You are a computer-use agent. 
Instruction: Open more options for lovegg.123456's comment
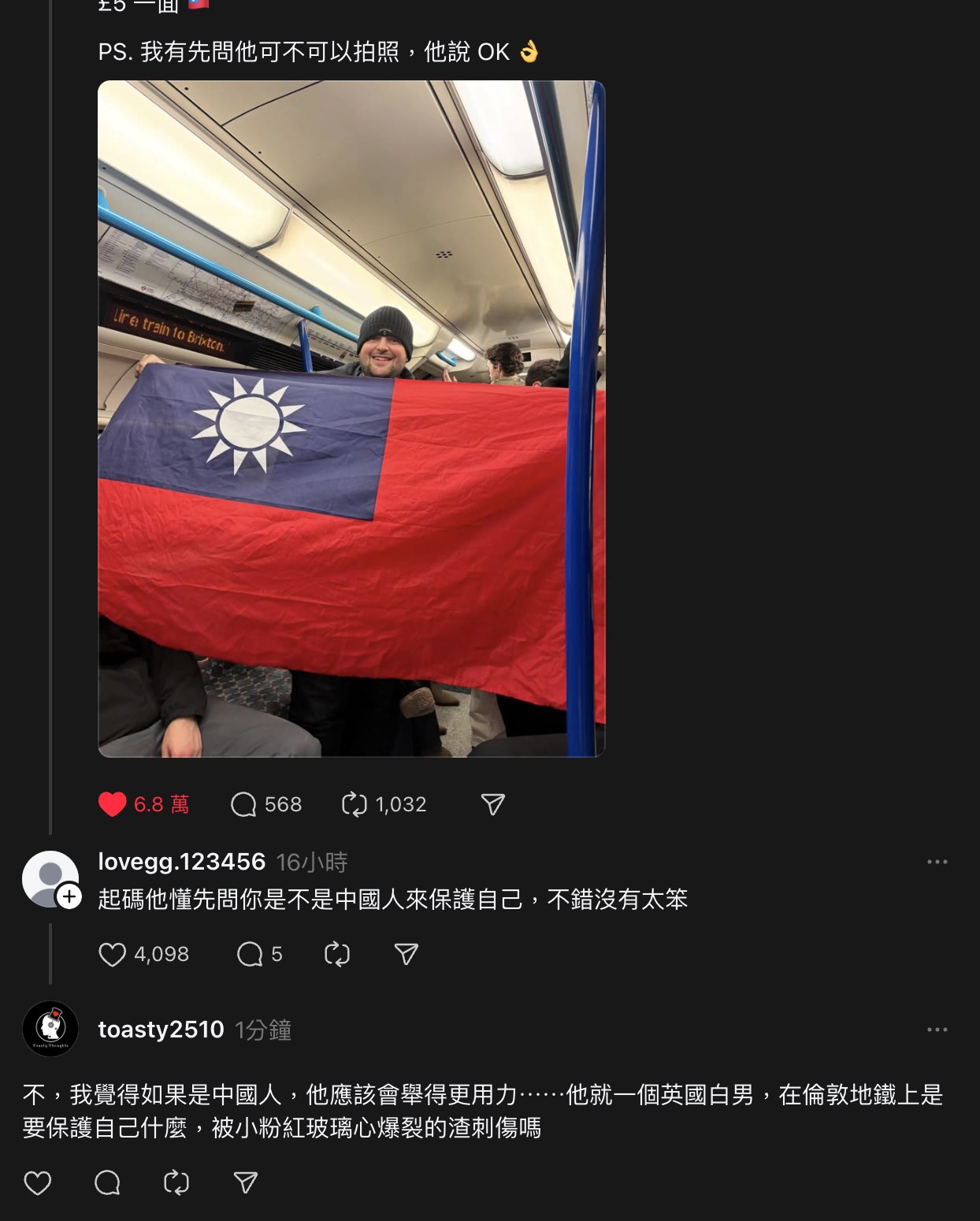(937, 862)
